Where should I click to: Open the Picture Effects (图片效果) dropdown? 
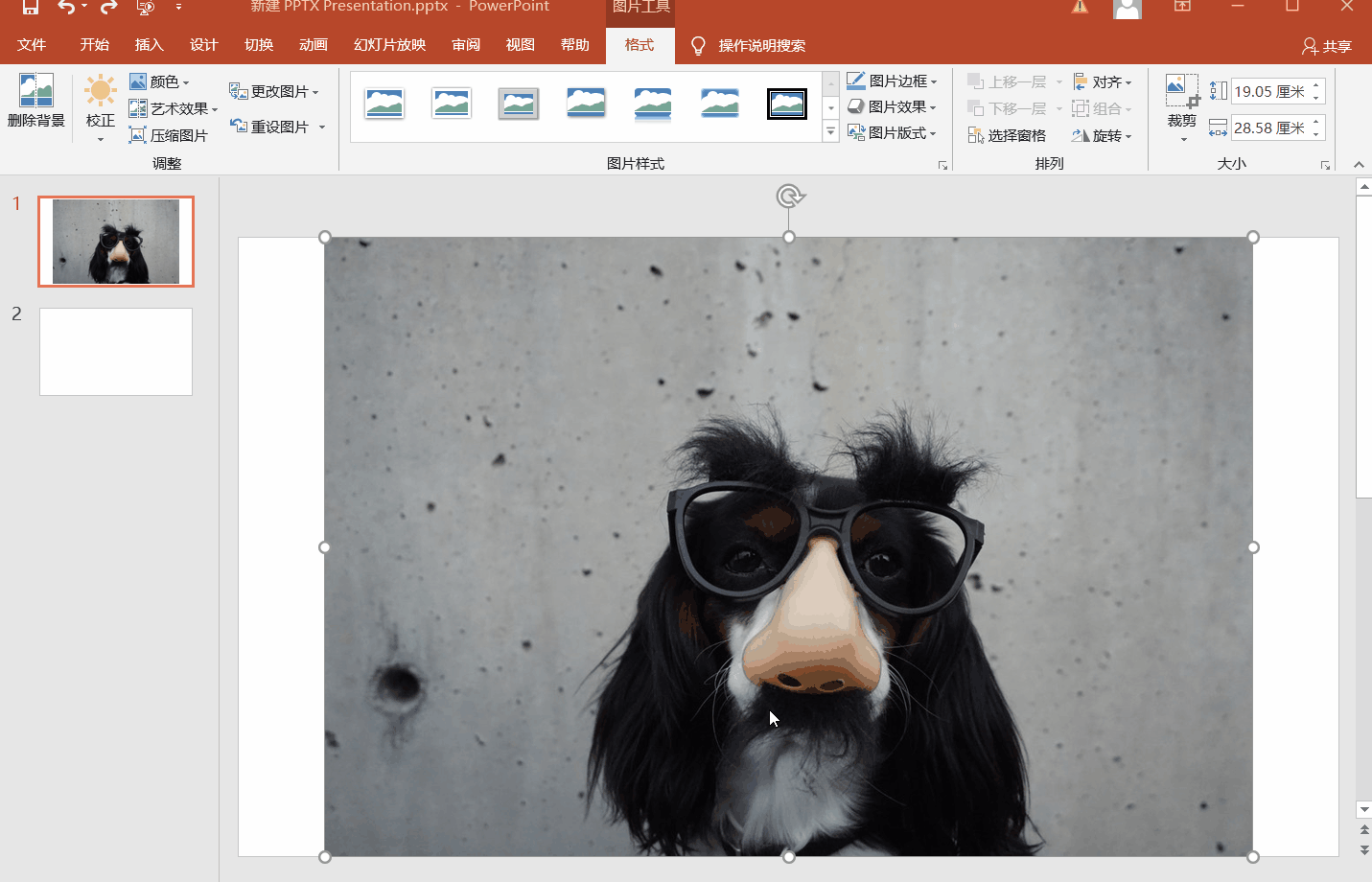[893, 107]
